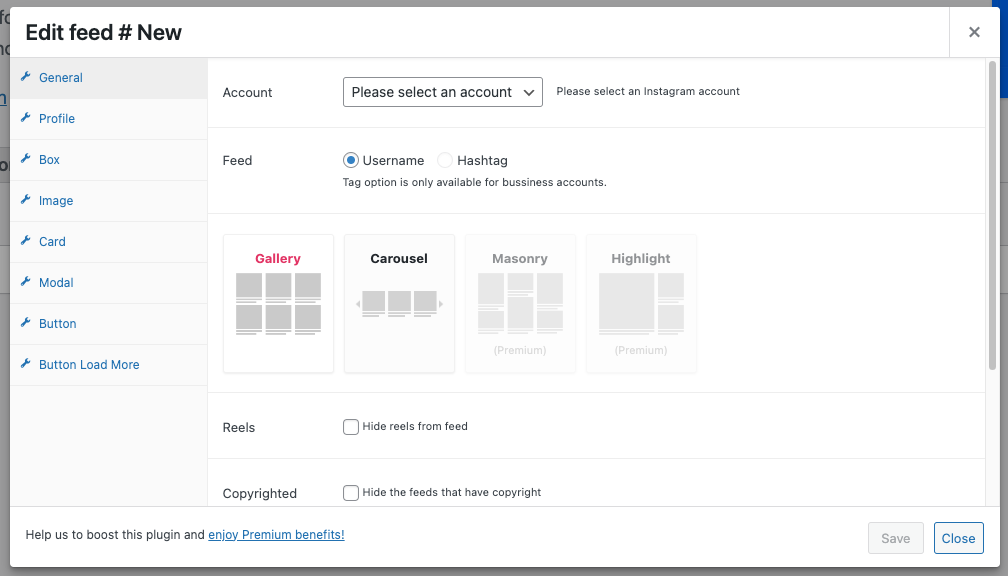Viewport: 1008px width, 576px height.
Task: Click the wrench icon beside Button Load More
Action: pyautogui.click(x=26, y=364)
